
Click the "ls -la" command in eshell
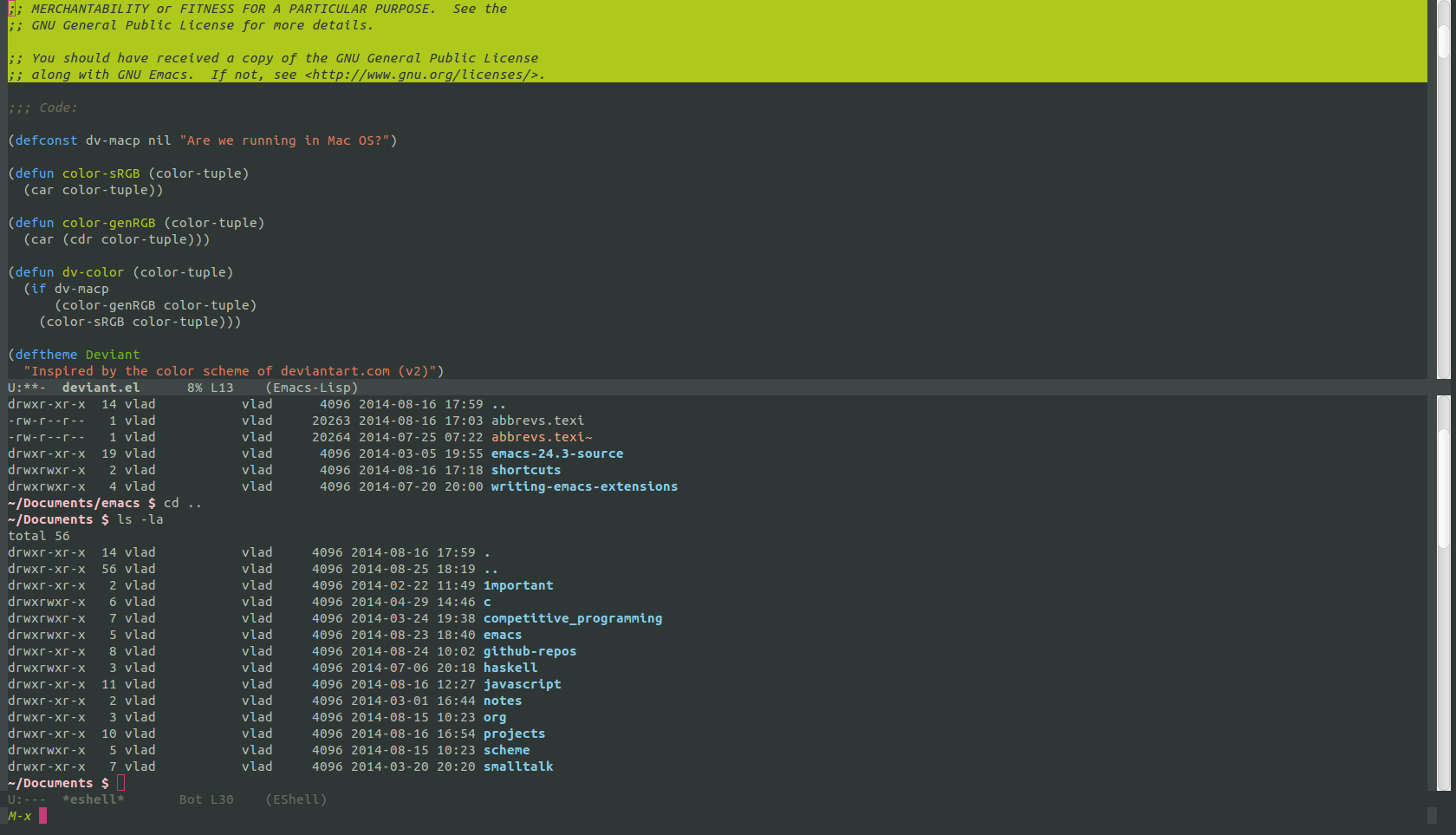point(140,519)
